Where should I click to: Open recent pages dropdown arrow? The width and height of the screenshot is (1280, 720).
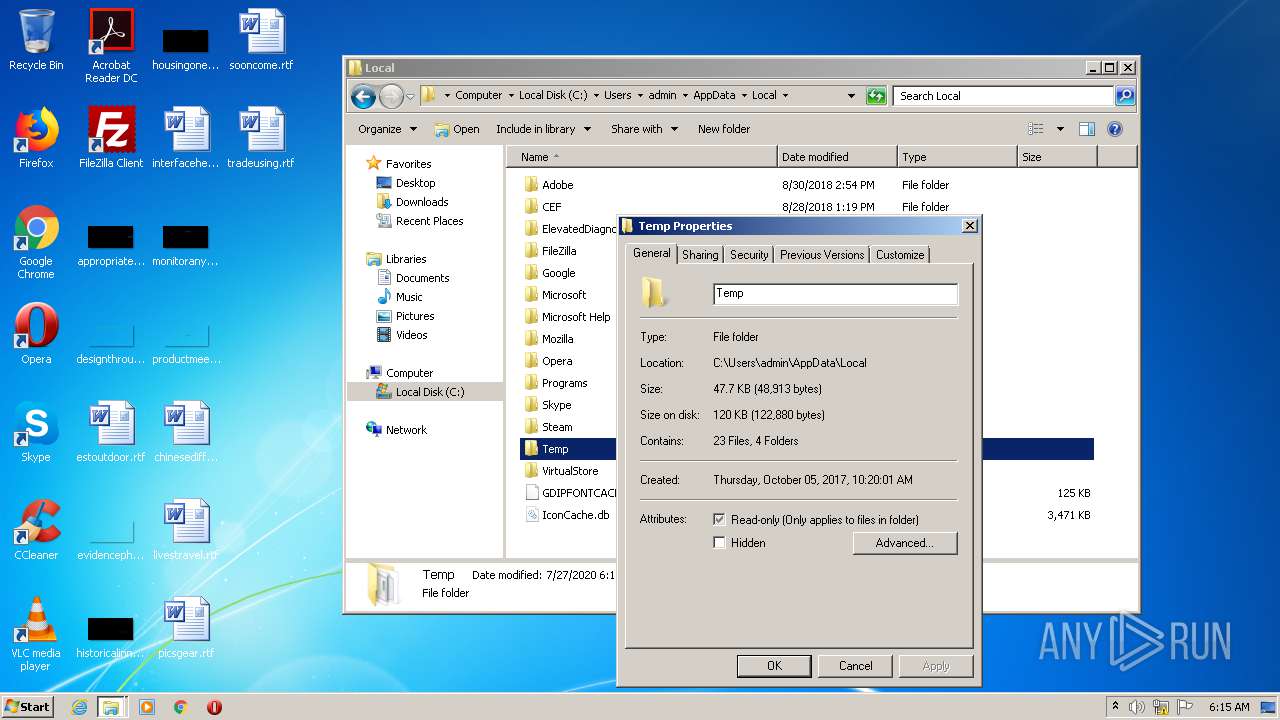(410, 97)
